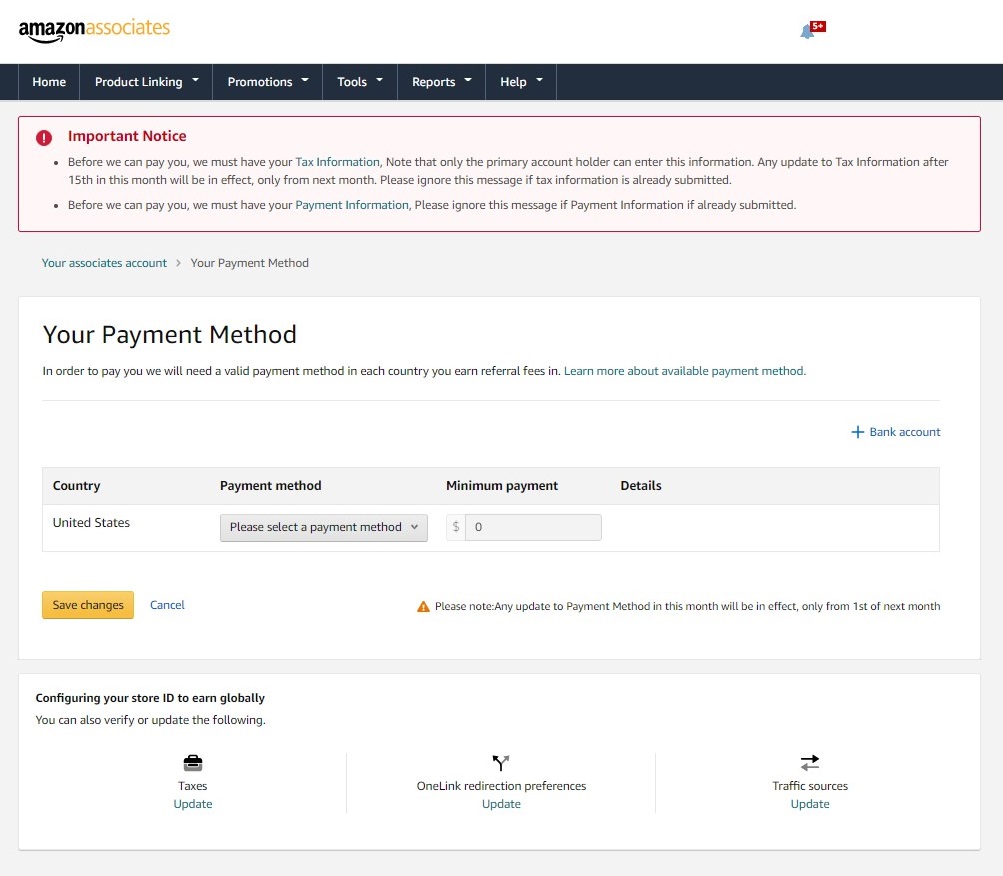Click the Your Payment Method heading
1003x876 pixels.
(170, 335)
